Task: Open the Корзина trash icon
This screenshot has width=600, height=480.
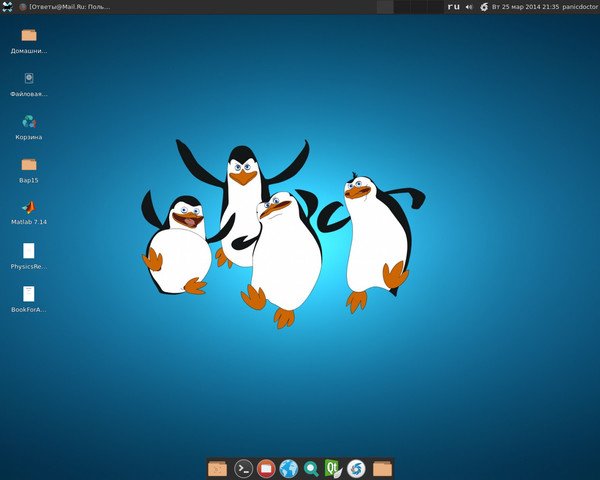Action: click(x=29, y=122)
